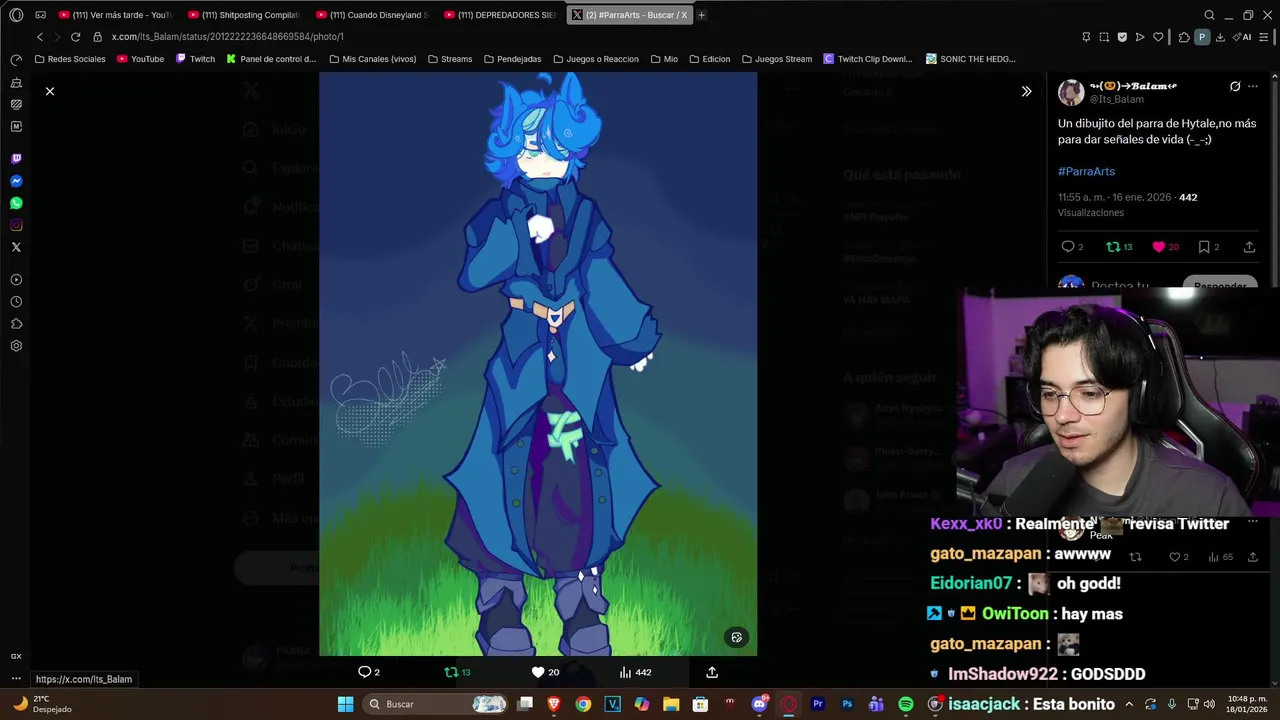This screenshot has height=720, width=1280.
Task: Click the share icon below the photo
Action: click(x=712, y=672)
